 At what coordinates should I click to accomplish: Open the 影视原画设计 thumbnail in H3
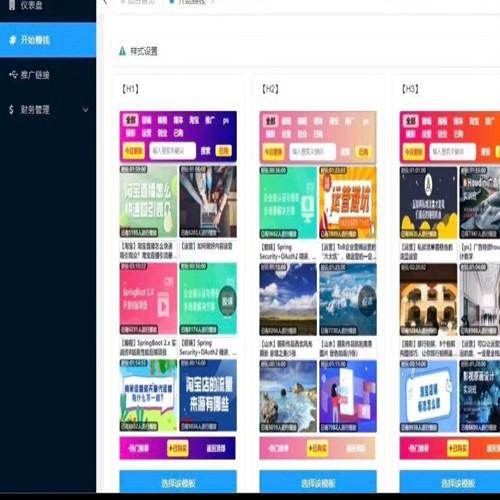[x=480, y=396]
